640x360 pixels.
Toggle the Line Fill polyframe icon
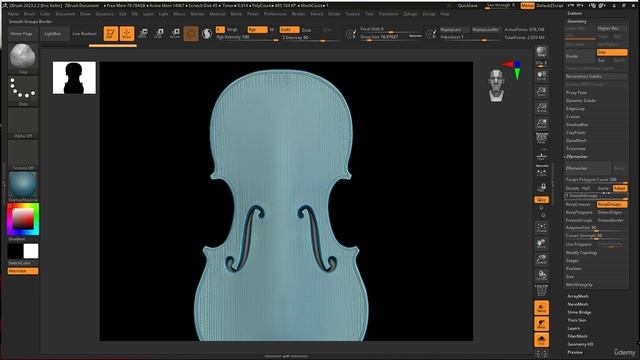pyautogui.click(x=542, y=291)
